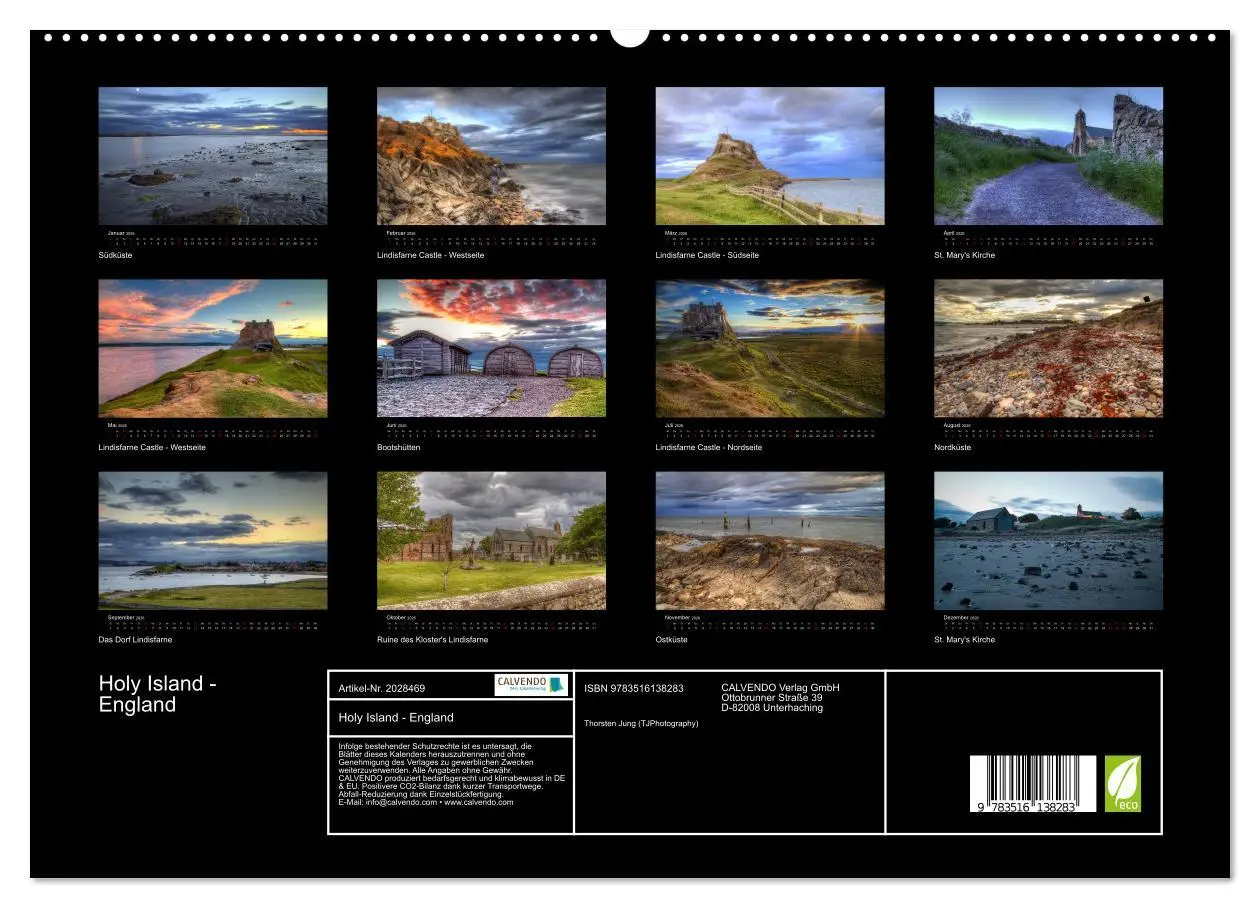Image resolution: width=1260 pixels, height=908 pixels.
Task: Open the Bootshütten boat sheds photo
Action: click(491, 348)
